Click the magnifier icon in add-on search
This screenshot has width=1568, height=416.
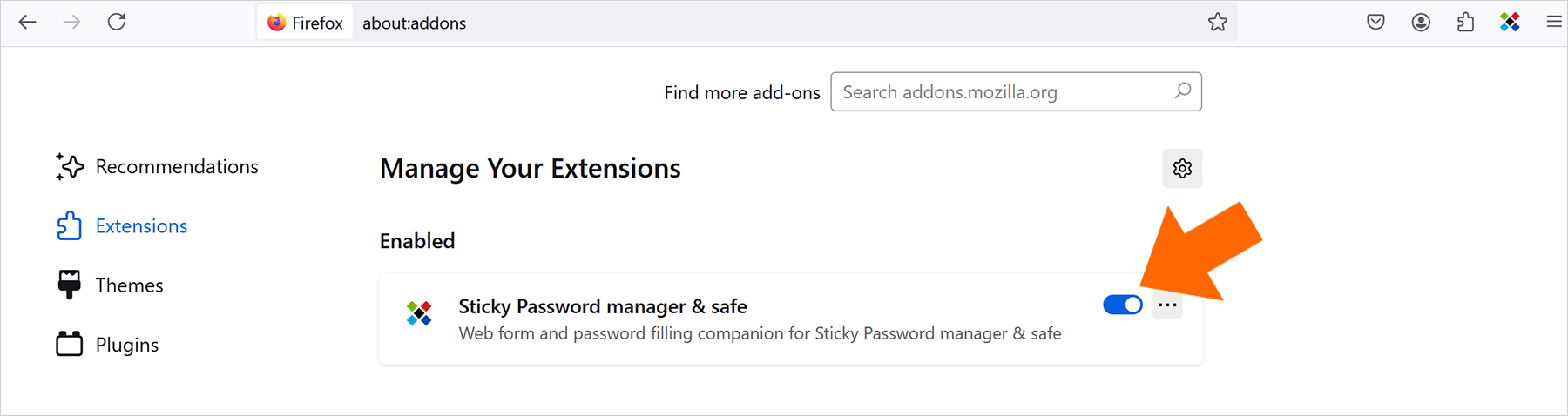(x=1182, y=91)
